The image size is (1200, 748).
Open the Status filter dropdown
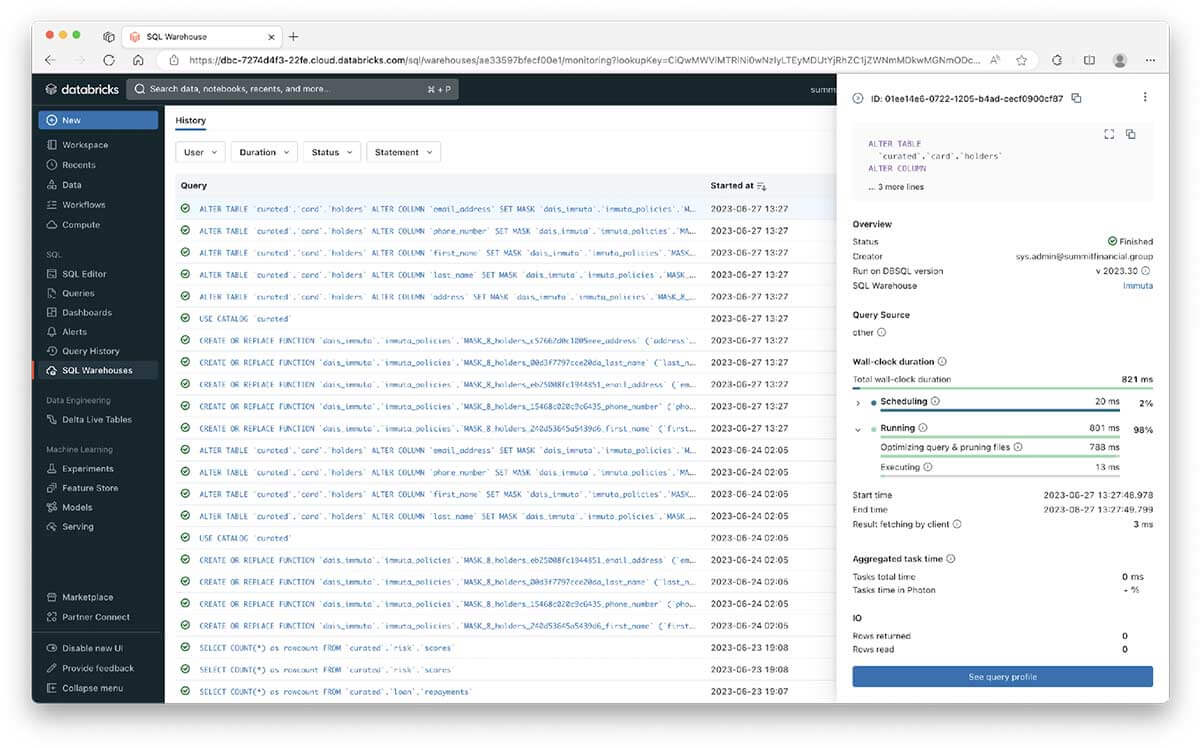point(333,153)
